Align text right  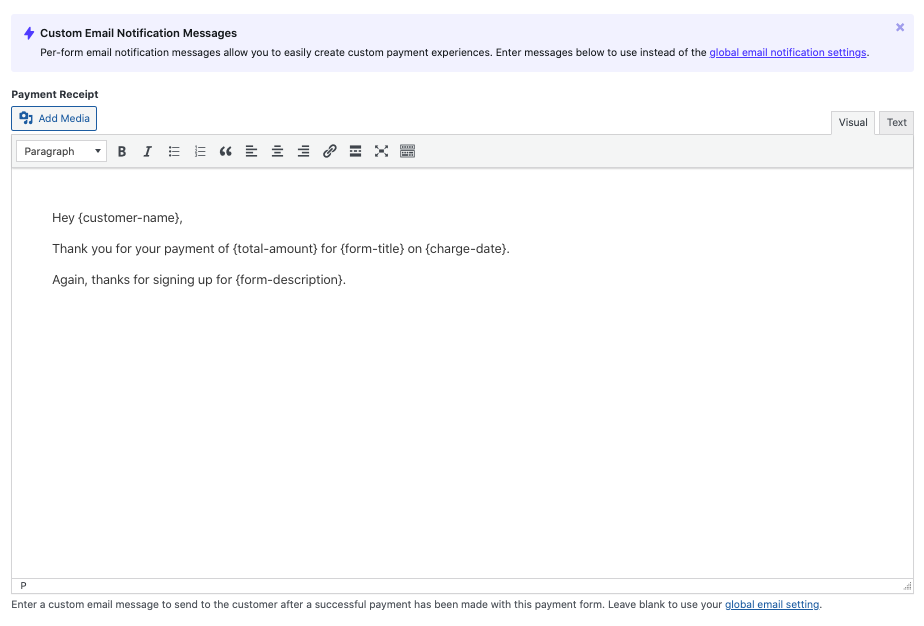[x=303, y=152]
